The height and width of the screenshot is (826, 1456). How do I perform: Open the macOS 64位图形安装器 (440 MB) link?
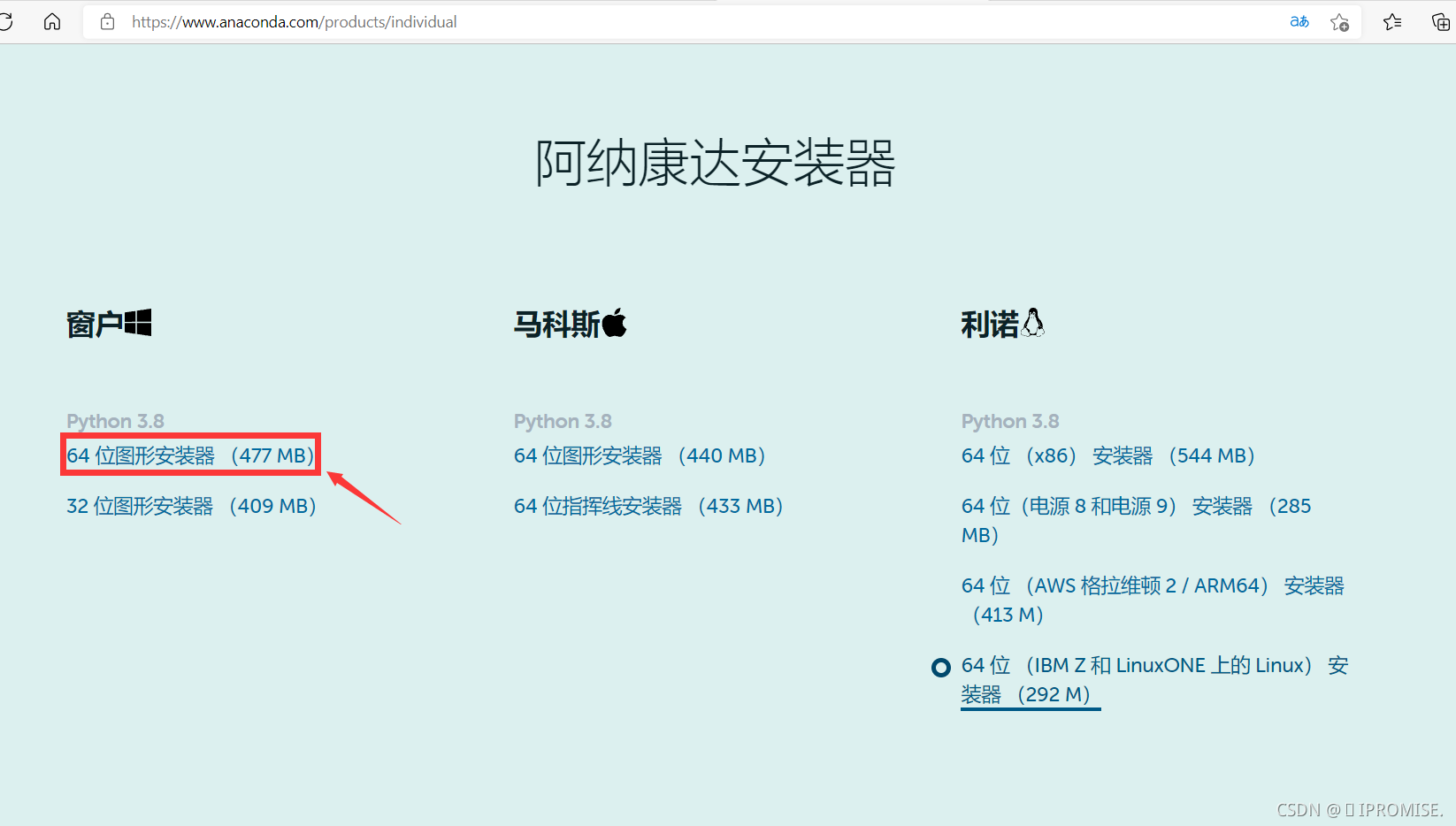click(x=638, y=455)
